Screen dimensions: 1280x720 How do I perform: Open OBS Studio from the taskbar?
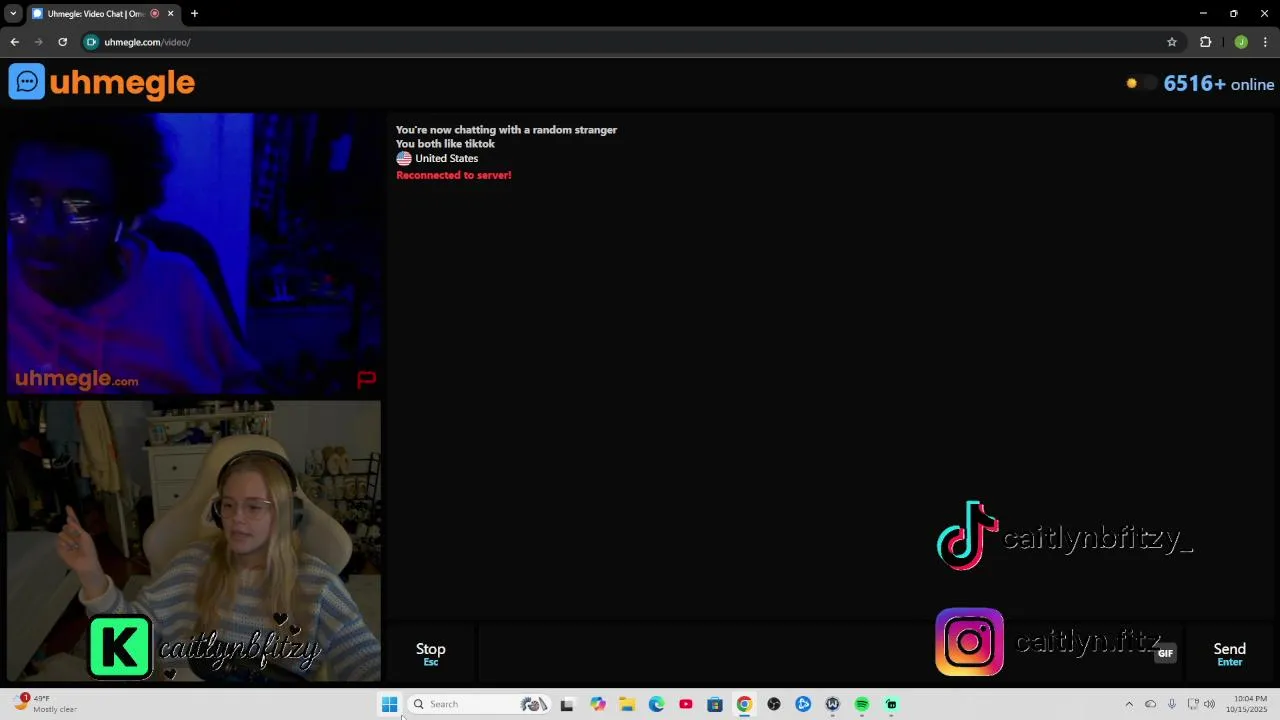[x=774, y=704]
